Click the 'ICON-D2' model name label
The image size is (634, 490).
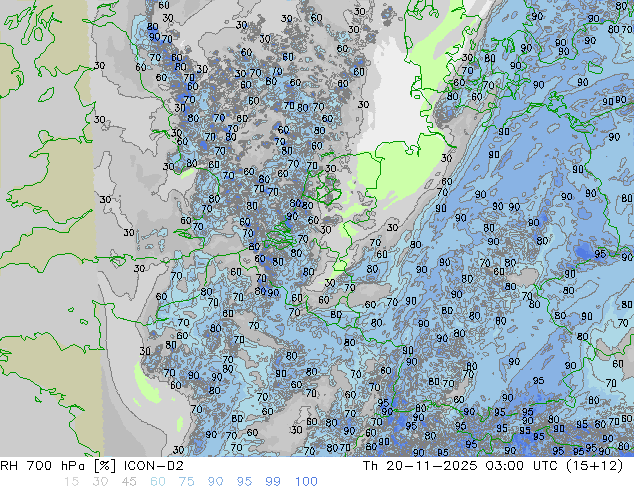coord(154,466)
